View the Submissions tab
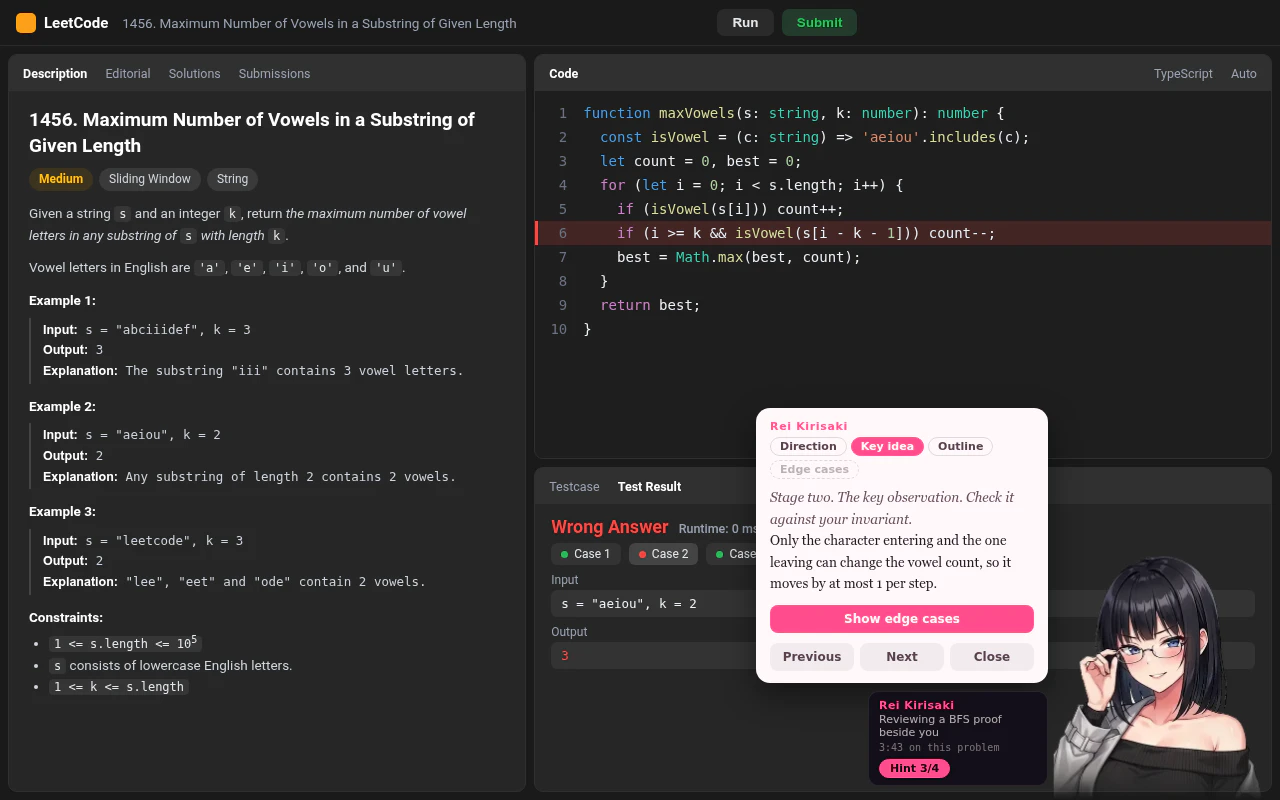The image size is (1280, 800). (x=274, y=74)
